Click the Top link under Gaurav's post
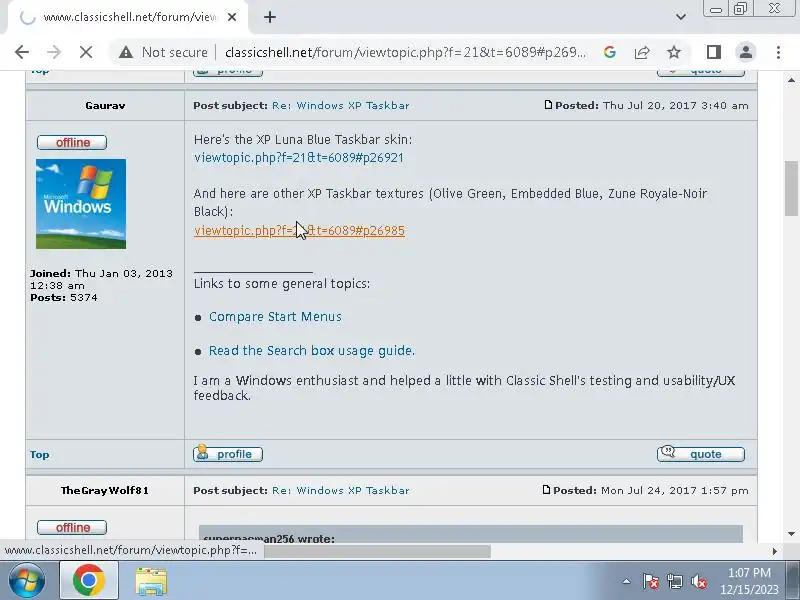 point(39,455)
